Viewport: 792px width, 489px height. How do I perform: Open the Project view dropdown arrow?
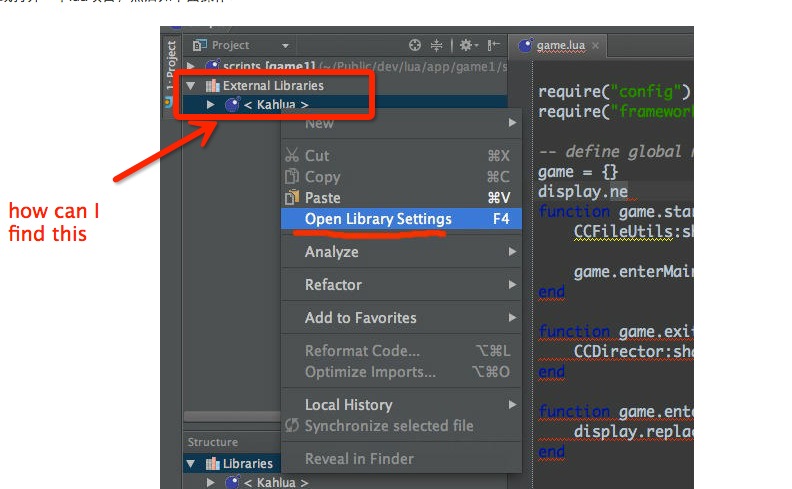tap(285, 46)
